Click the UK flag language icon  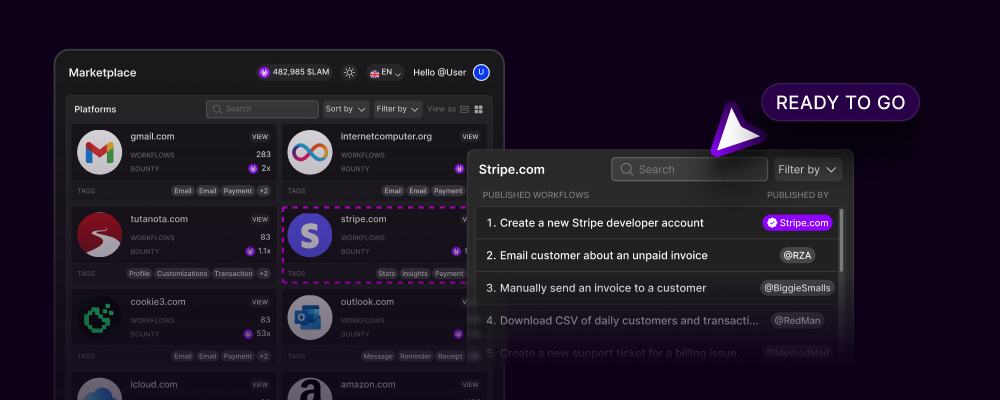(x=374, y=73)
